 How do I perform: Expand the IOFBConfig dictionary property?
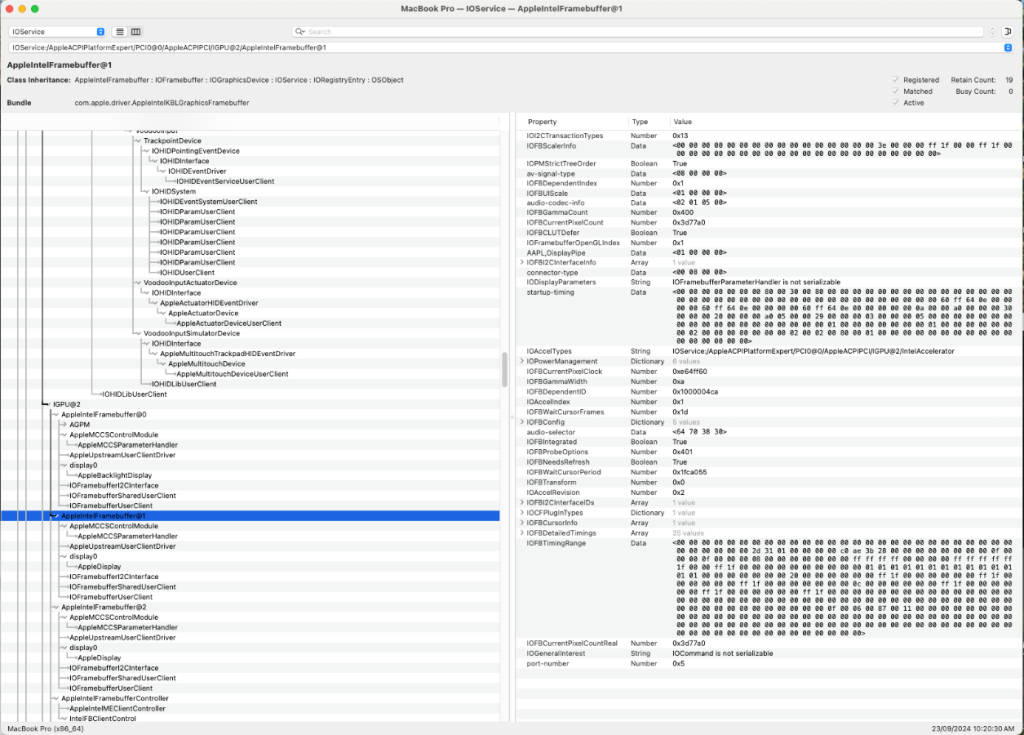click(522, 422)
